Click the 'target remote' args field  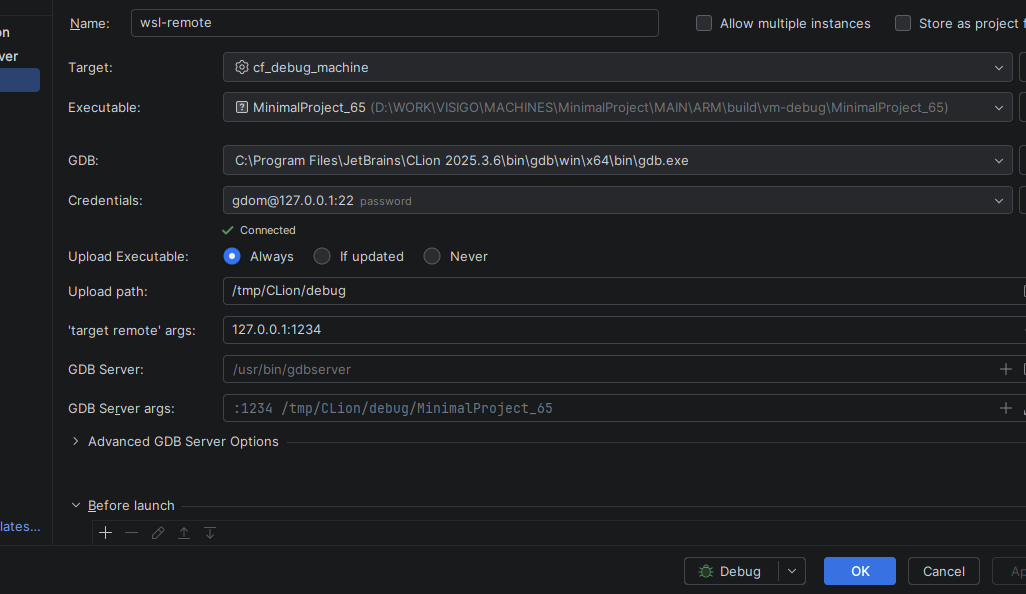(x=624, y=330)
